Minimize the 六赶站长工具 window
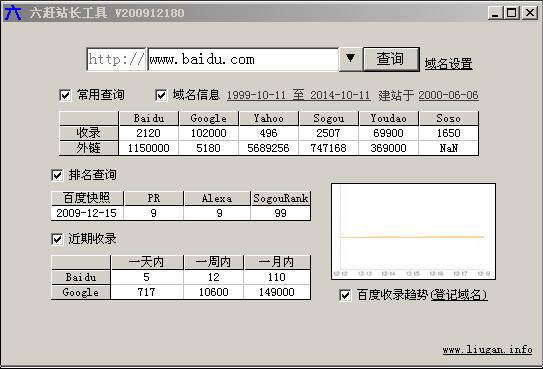 pyautogui.click(x=495, y=13)
